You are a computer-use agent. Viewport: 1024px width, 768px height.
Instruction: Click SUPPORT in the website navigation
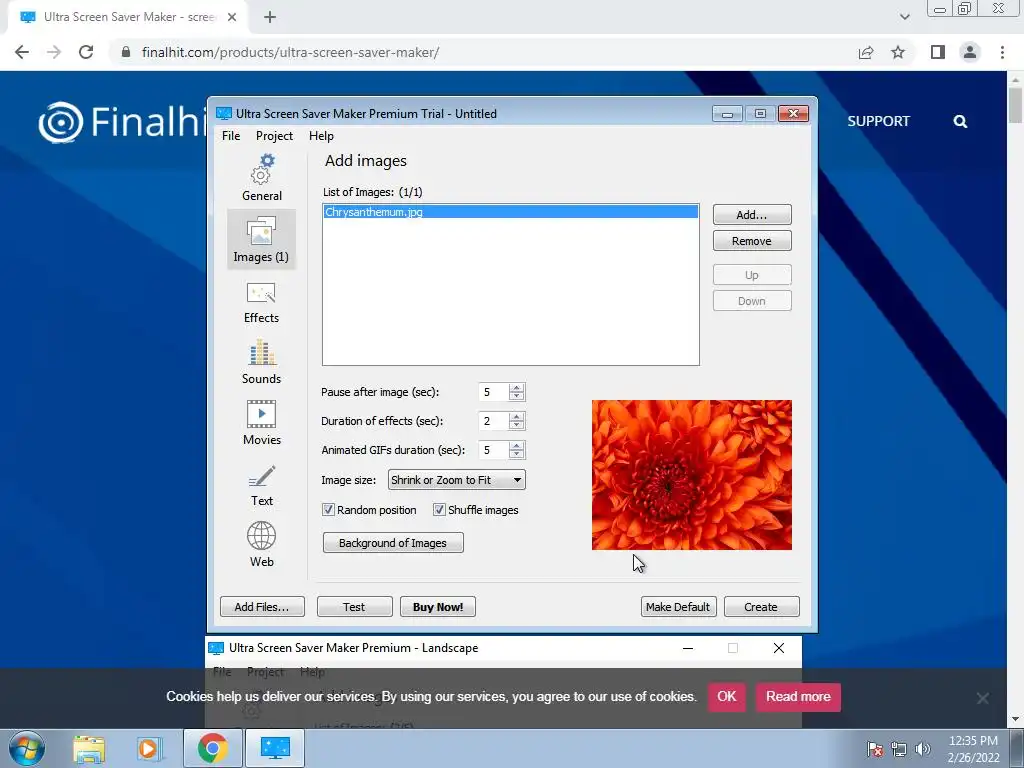878,121
